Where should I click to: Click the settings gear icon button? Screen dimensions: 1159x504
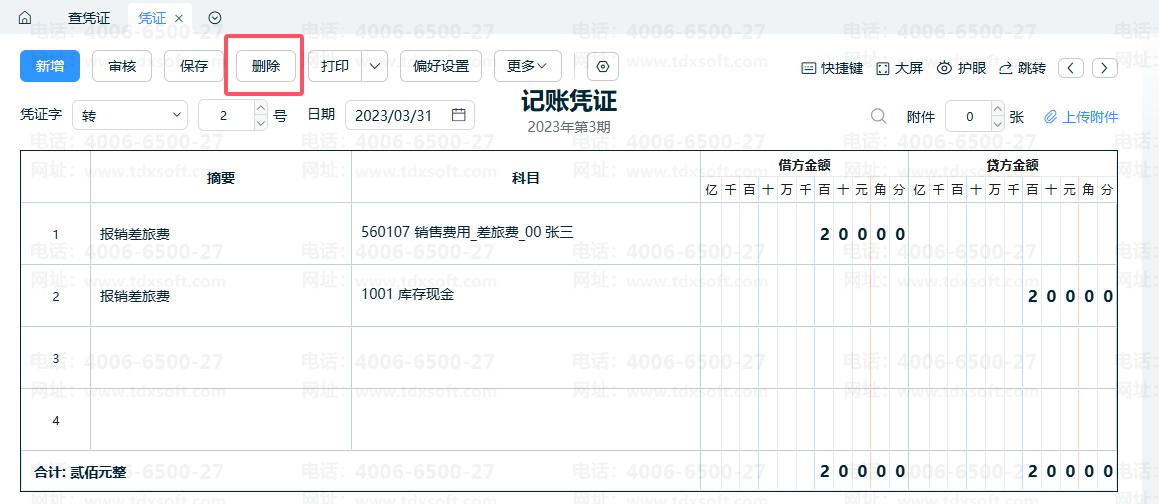(602, 67)
